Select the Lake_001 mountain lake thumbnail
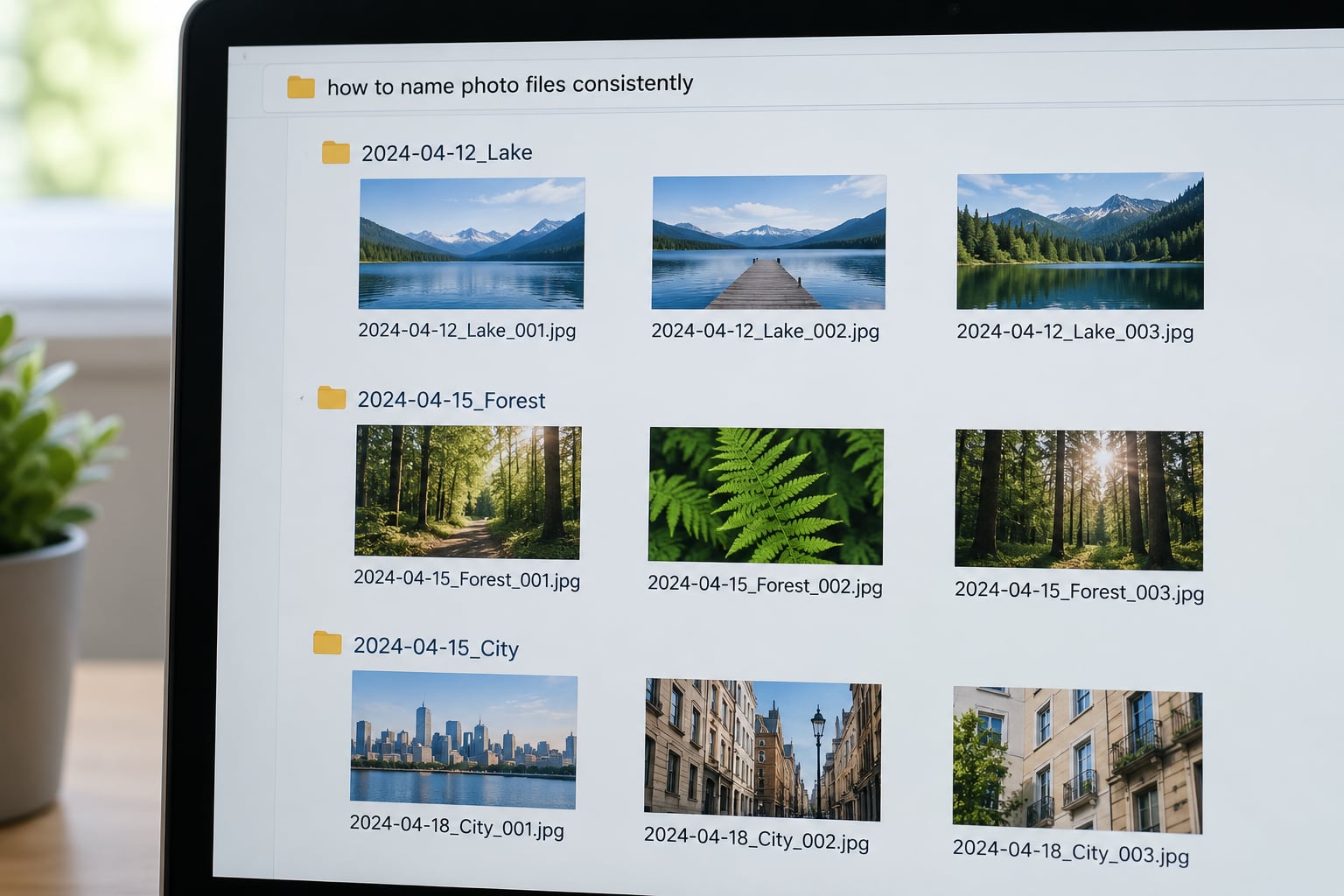This screenshot has width=1344, height=896. tap(472, 243)
